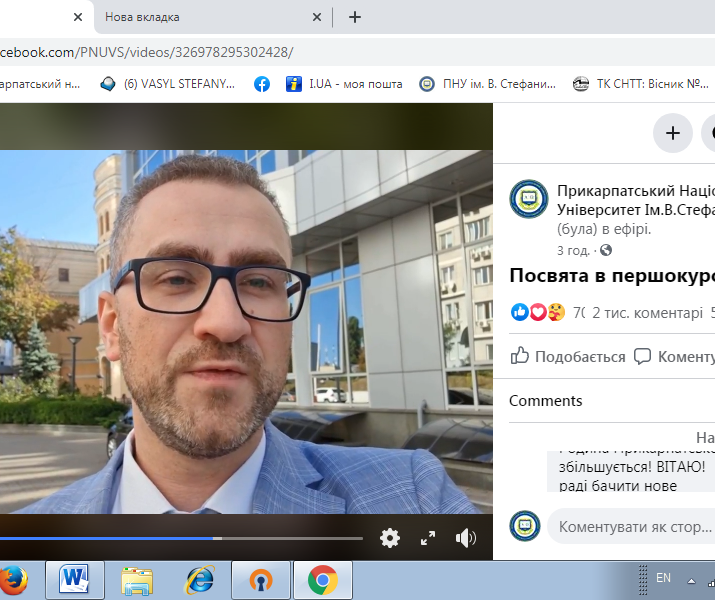Click the video frame to pause
Screen dimensions: 715x600
[246, 331]
